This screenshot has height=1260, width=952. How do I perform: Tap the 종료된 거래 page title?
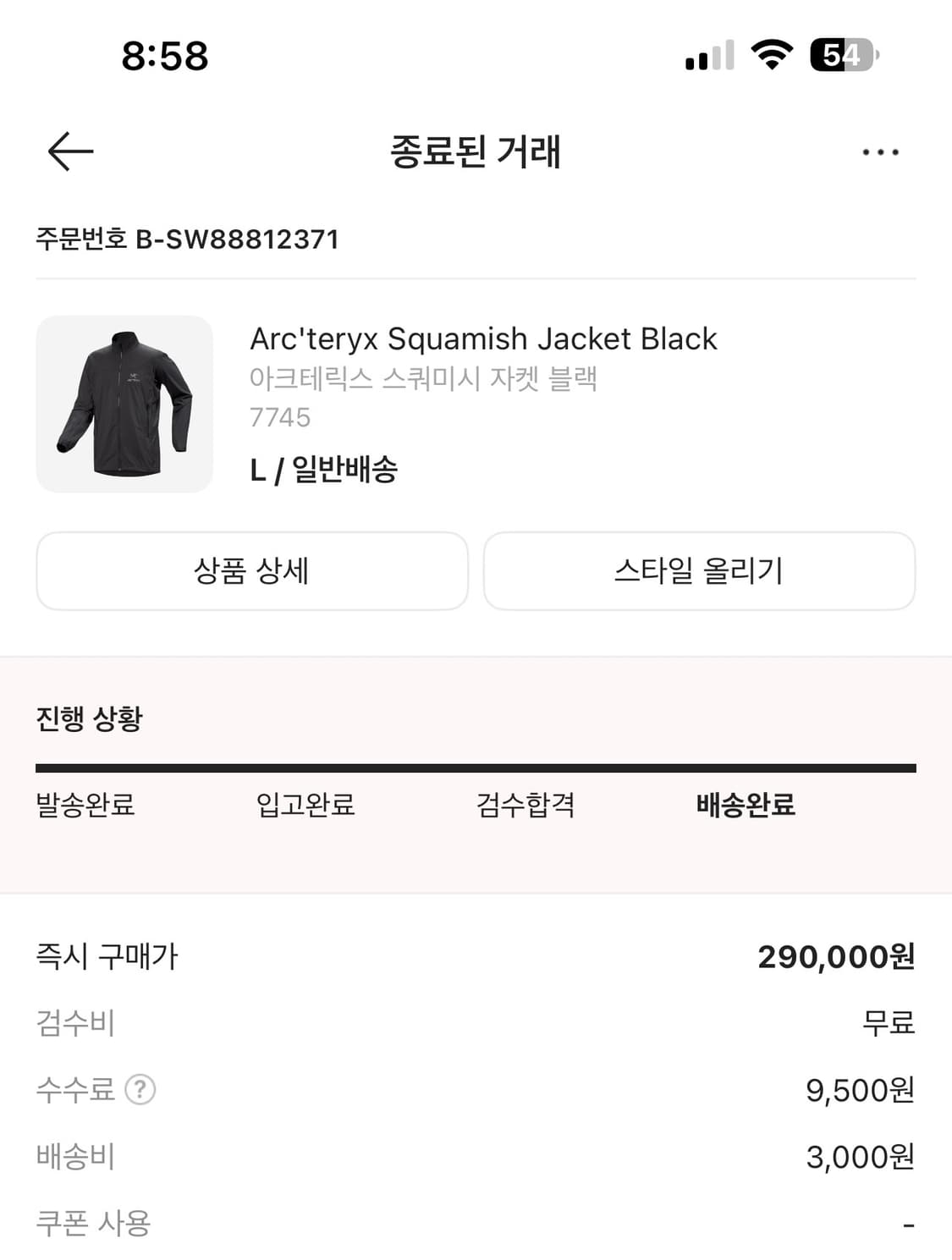tap(476, 152)
